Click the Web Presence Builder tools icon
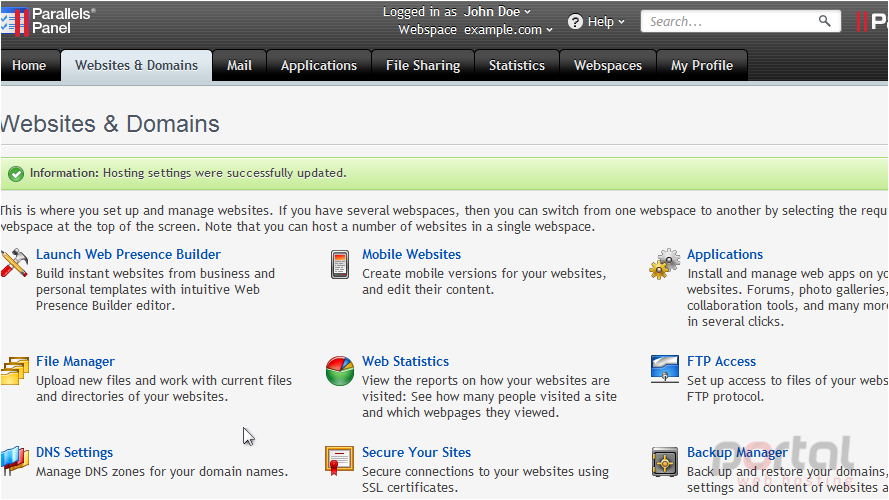This screenshot has width=889, height=500. pos(14,263)
